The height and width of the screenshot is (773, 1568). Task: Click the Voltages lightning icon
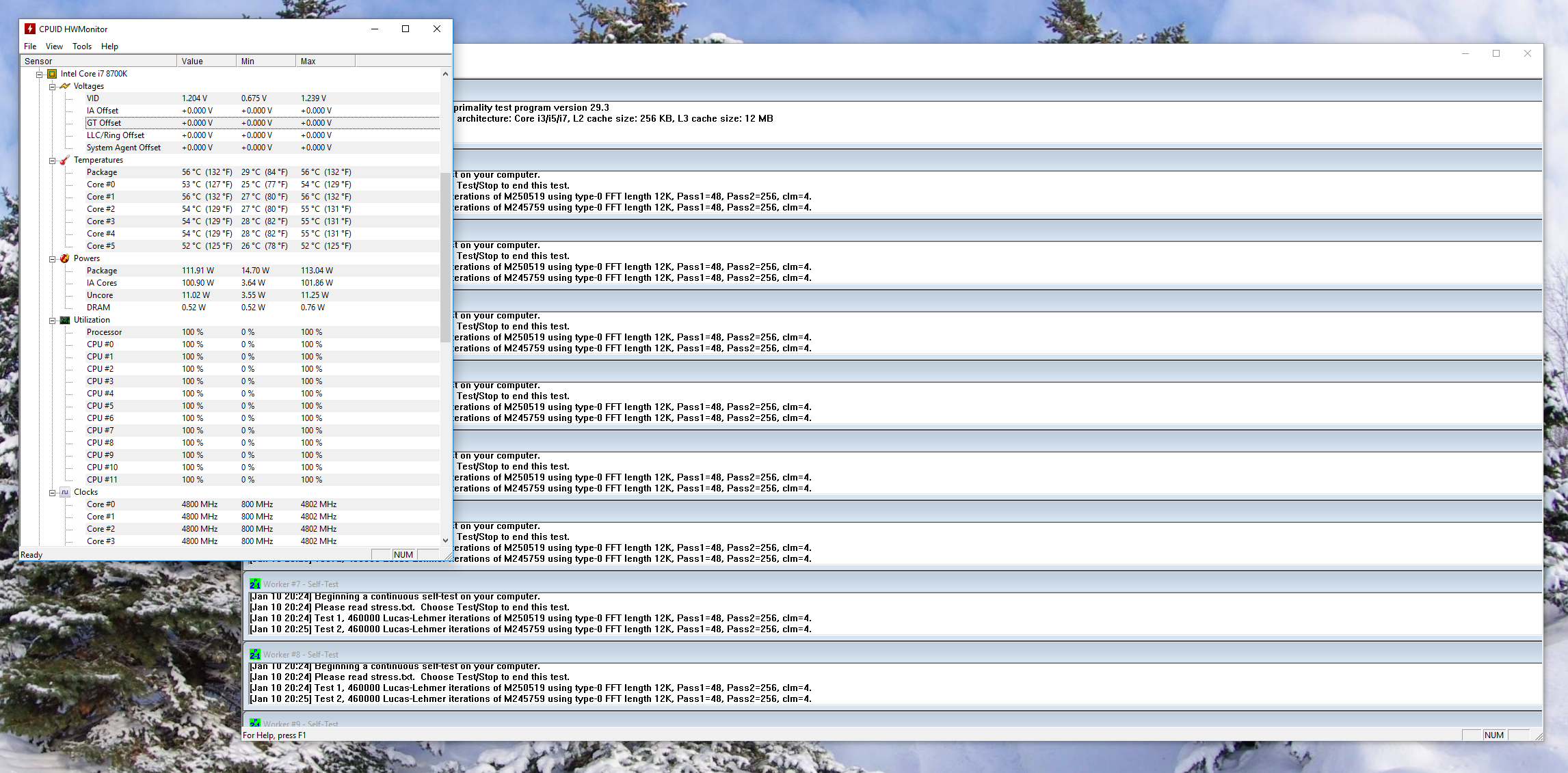[65, 86]
